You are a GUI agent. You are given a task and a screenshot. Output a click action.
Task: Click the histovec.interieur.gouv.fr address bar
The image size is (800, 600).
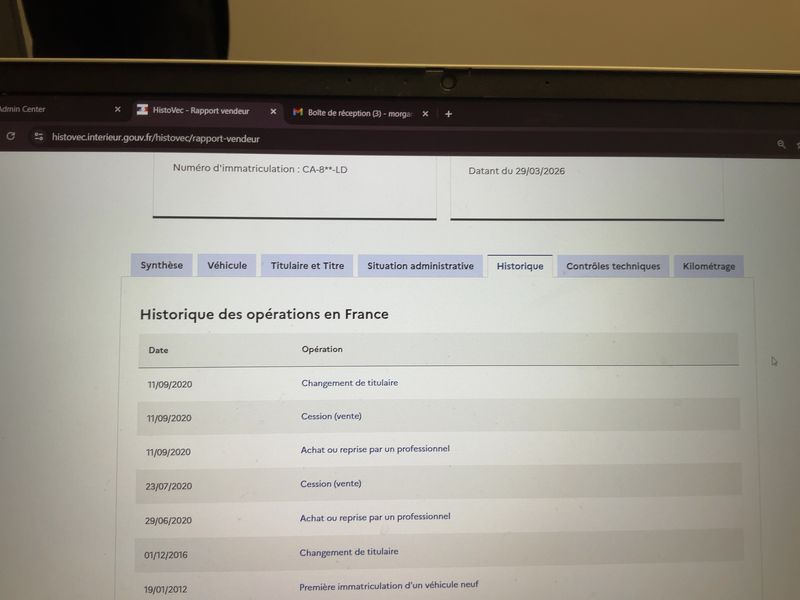(x=156, y=138)
